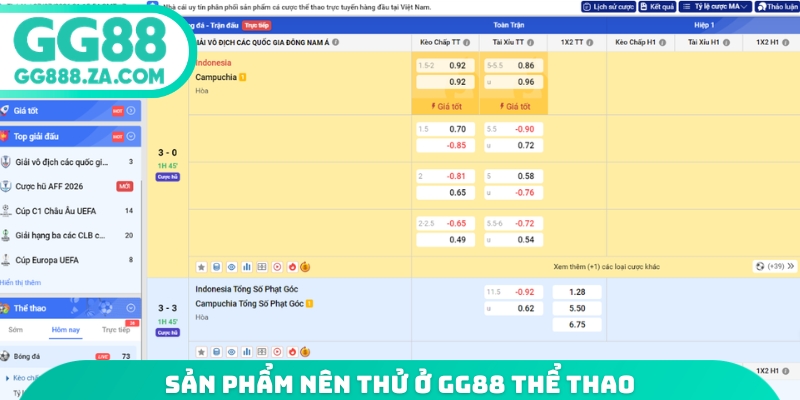This screenshot has width=800, height=400.
Task: Expand more markets with (+39) arrow
Action: pos(774,266)
